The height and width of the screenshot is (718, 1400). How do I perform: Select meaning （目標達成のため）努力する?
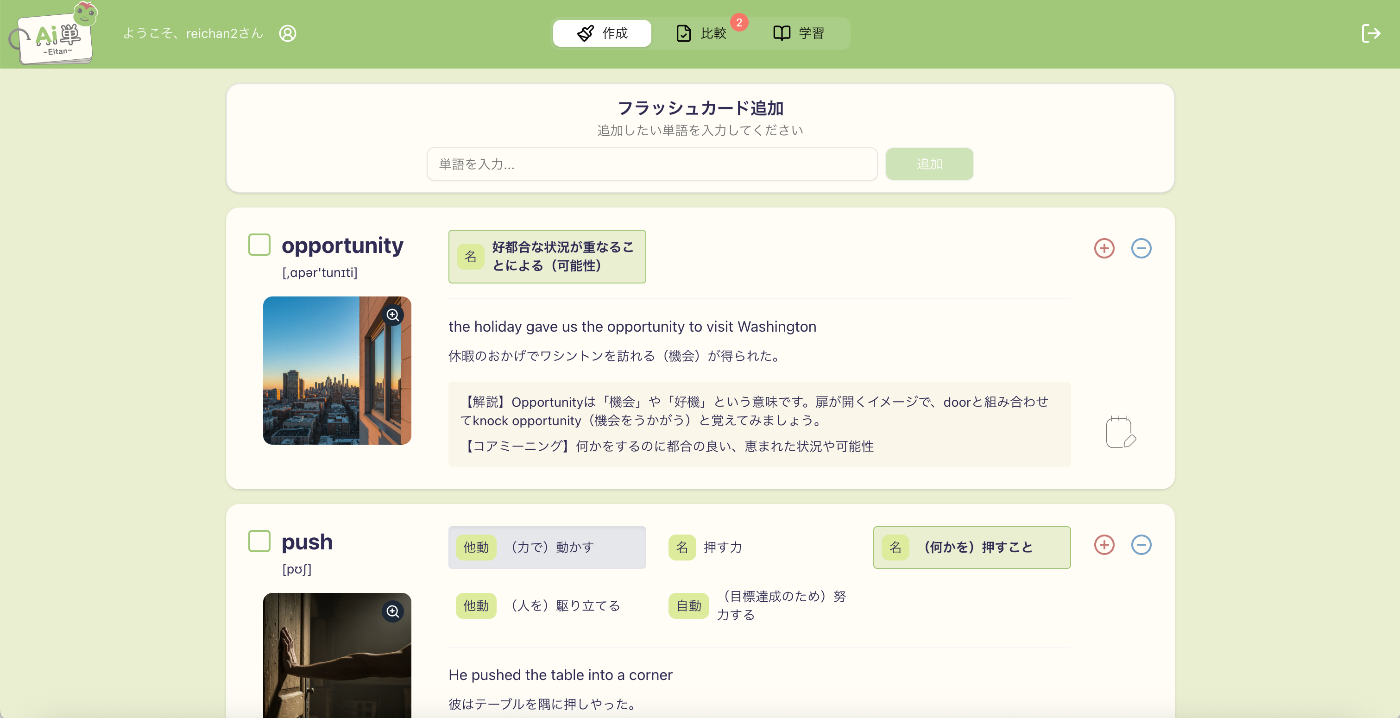click(x=759, y=605)
